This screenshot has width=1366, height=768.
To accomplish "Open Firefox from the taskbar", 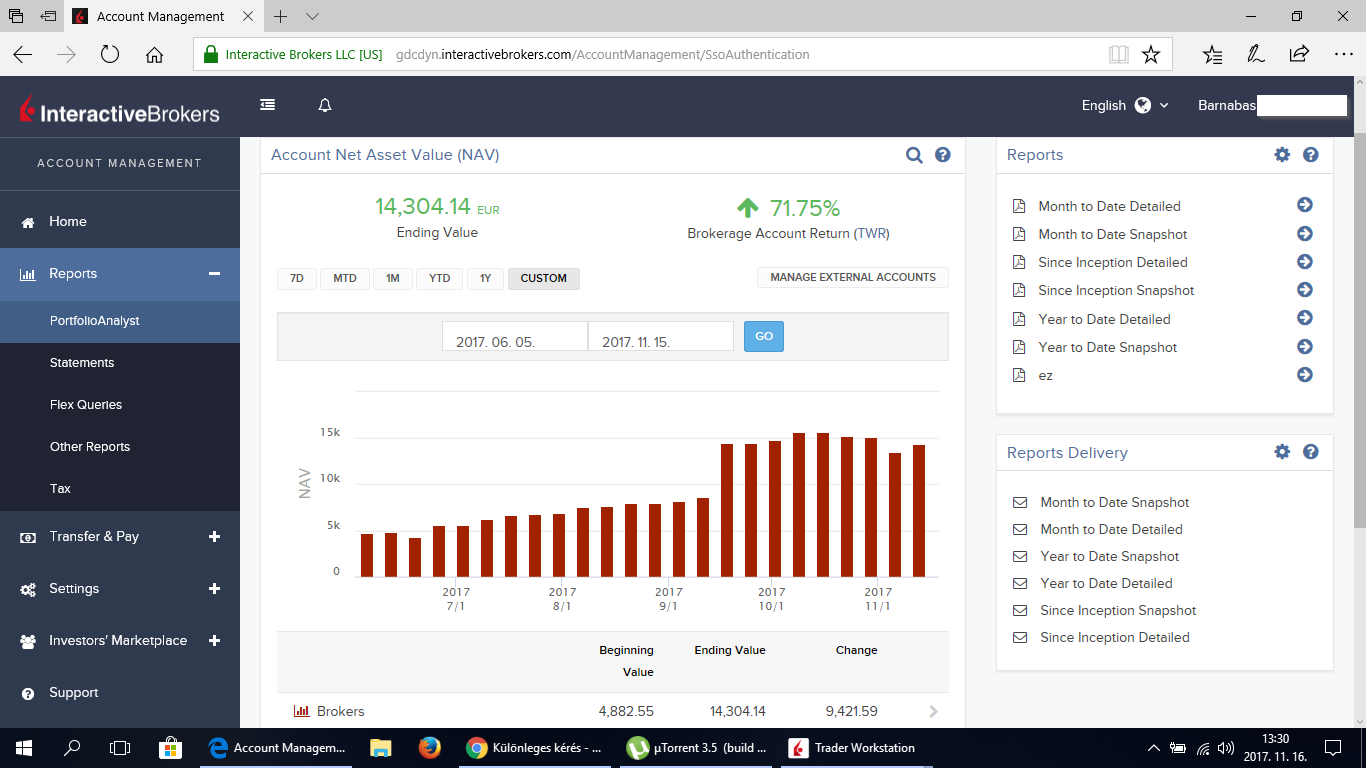I will pos(430,747).
